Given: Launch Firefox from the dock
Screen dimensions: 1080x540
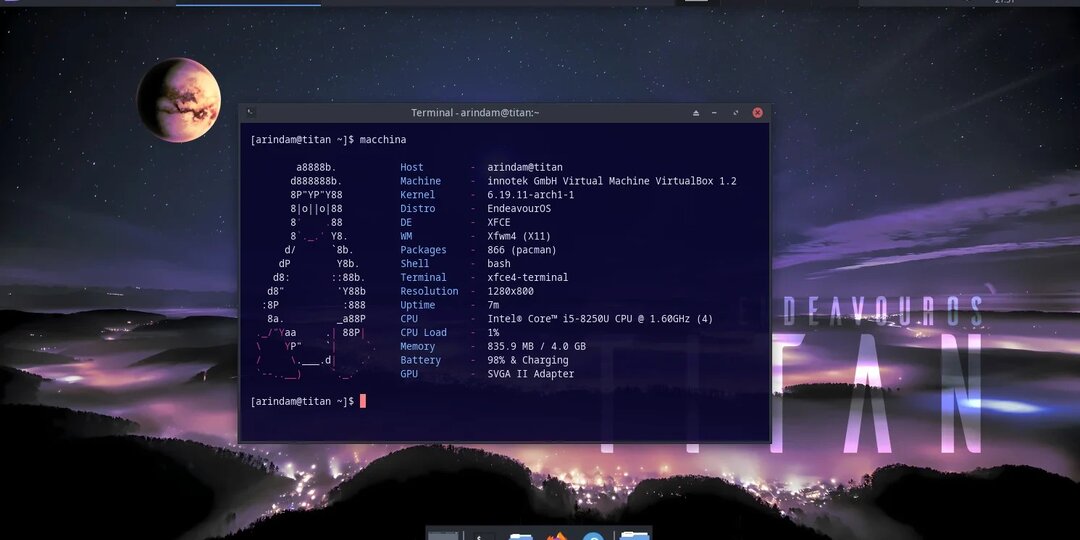Looking at the screenshot, I should [x=557, y=536].
